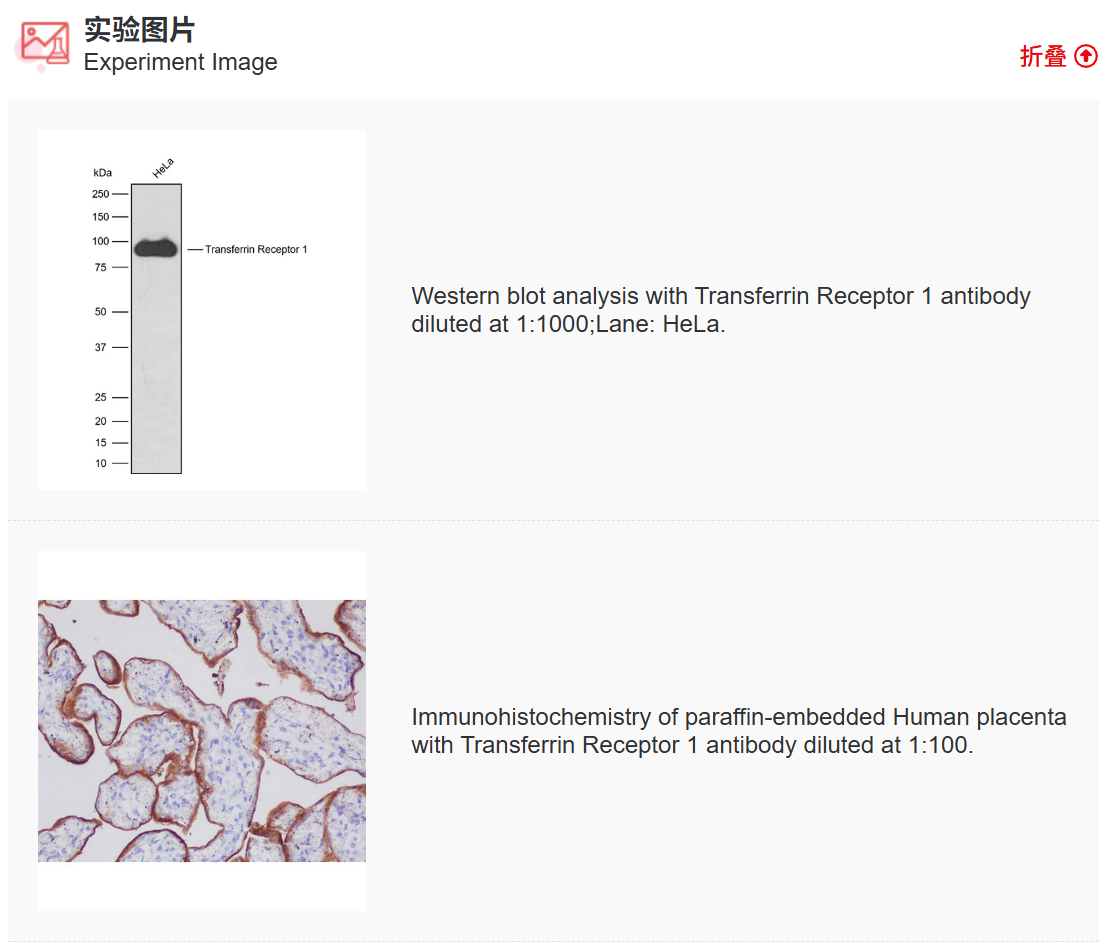
Task: Click the Experiment Image subtitle text
Action: [182, 62]
